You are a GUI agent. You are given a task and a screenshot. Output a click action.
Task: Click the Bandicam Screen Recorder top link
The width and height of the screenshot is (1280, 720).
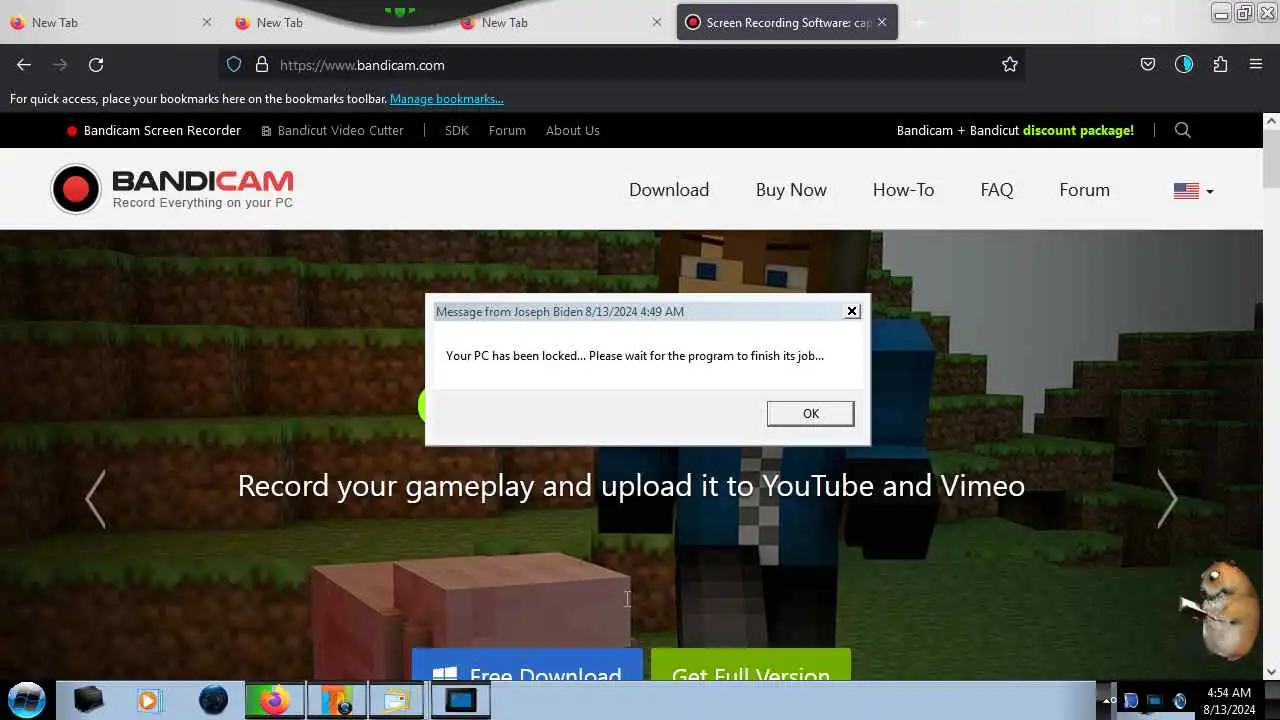154,130
